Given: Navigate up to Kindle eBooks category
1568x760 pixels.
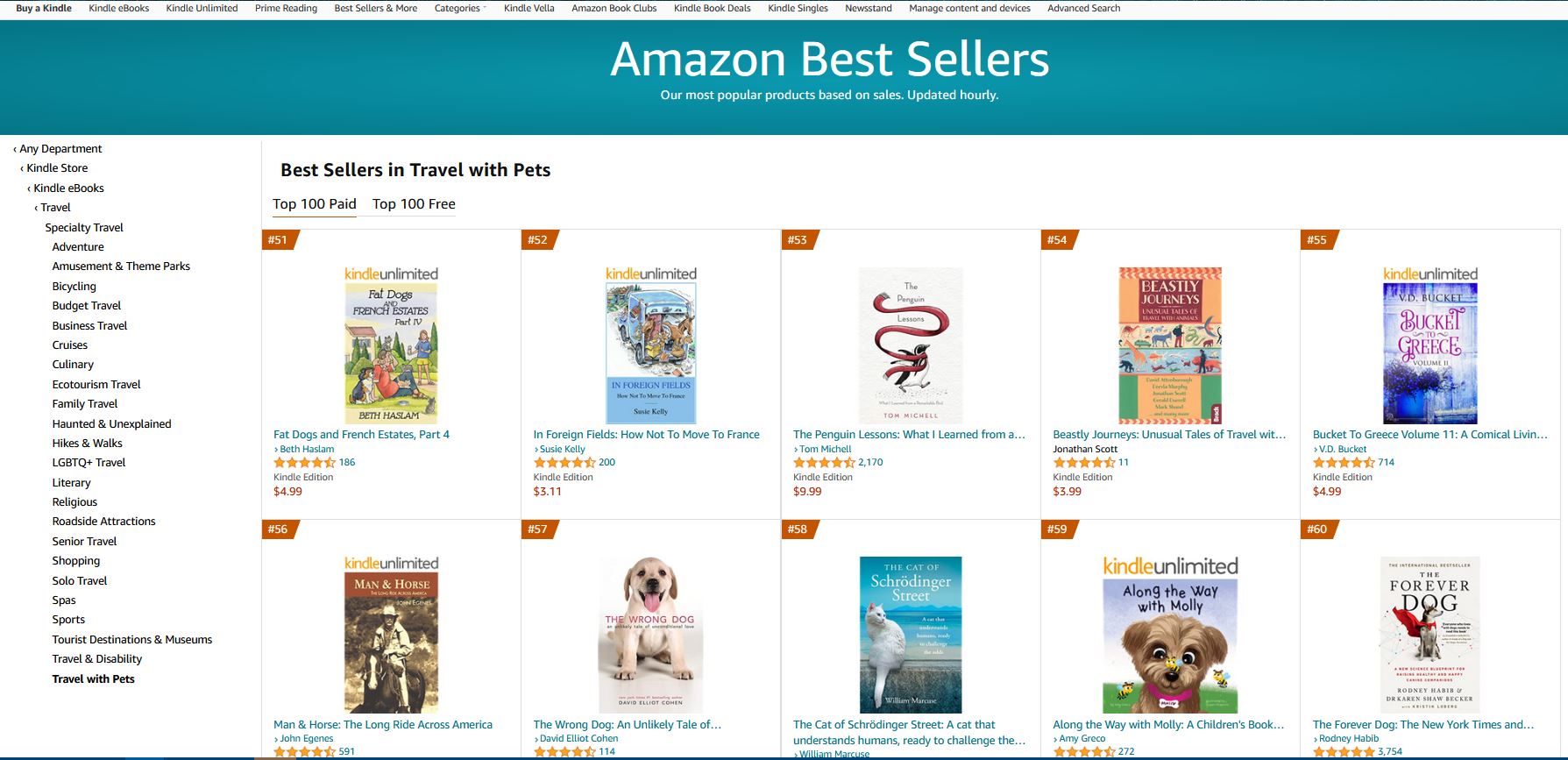Looking at the screenshot, I should tap(68, 188).
